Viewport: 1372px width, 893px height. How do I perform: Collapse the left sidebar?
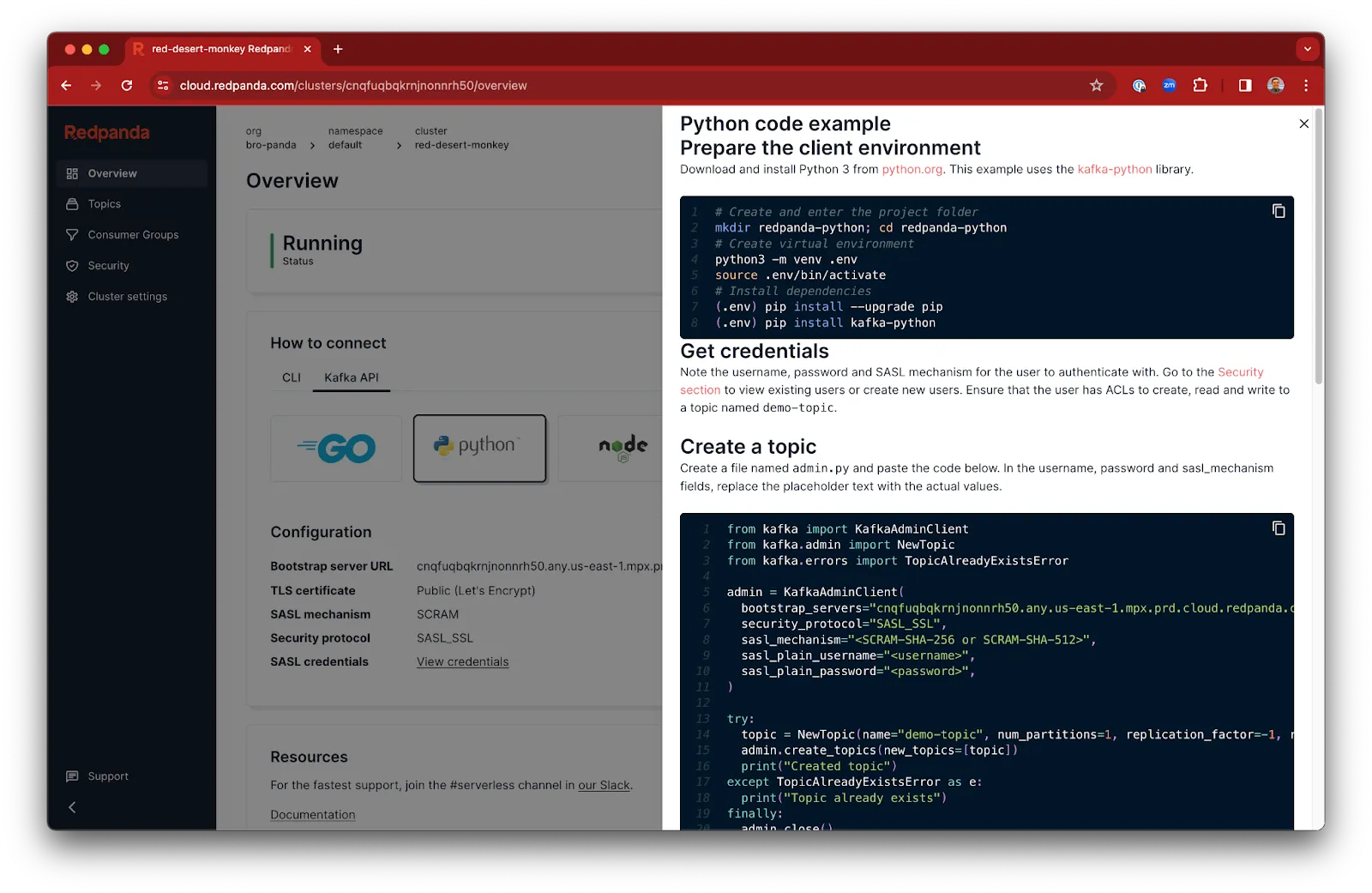coord(72,806)
